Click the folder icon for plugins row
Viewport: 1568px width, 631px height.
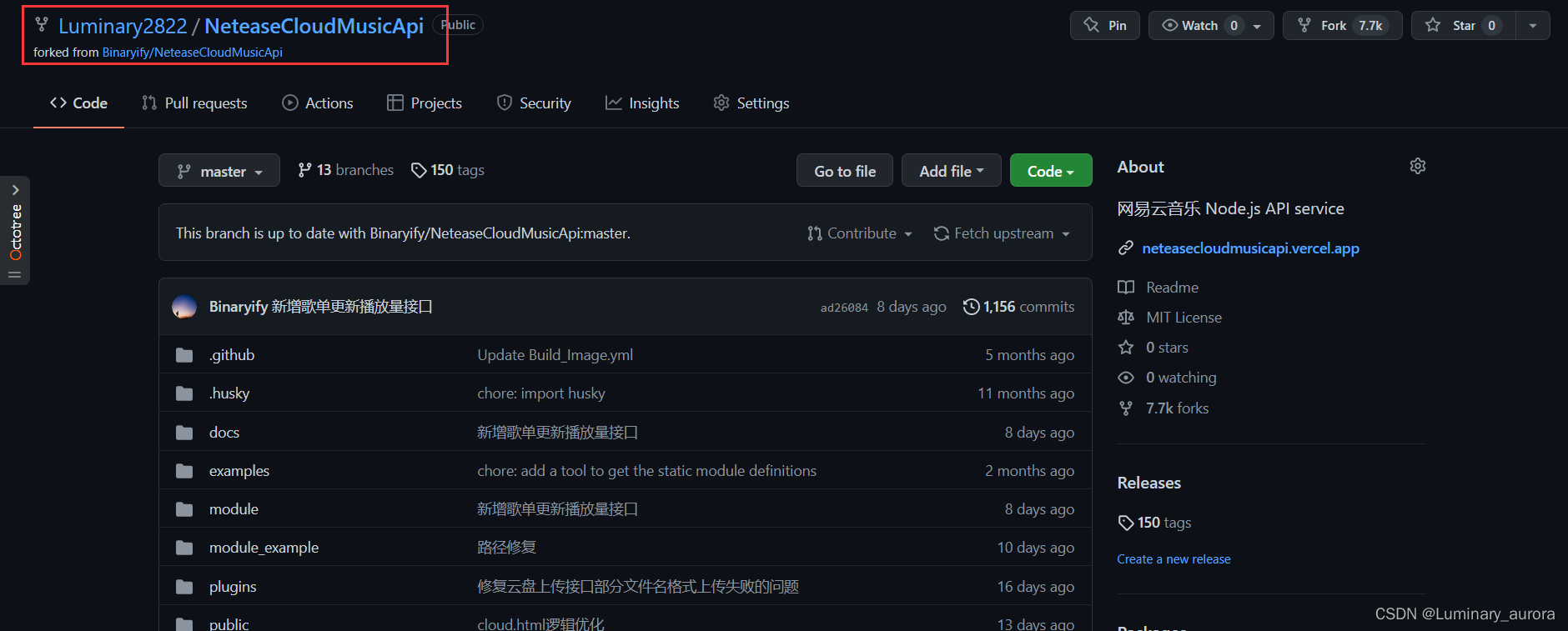[184, 587]
